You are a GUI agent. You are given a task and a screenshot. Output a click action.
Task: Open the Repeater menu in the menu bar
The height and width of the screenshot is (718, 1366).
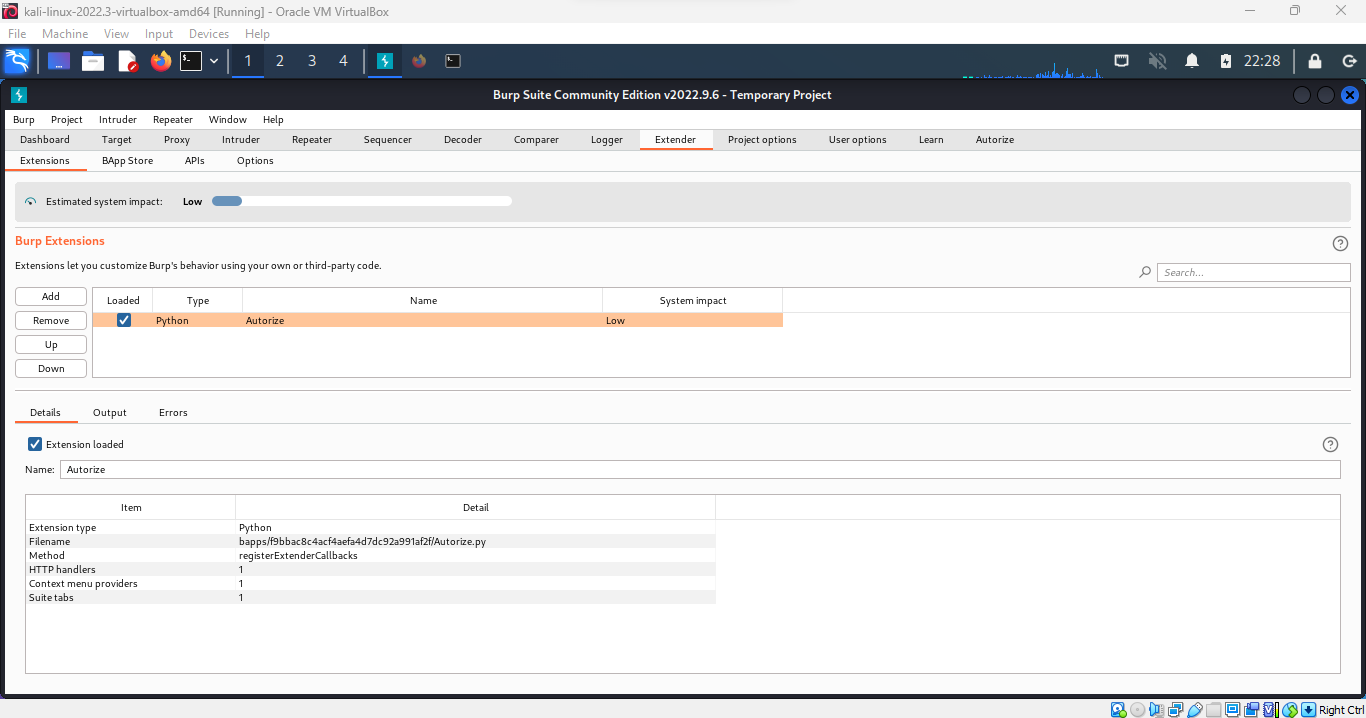tap(173, 119)
